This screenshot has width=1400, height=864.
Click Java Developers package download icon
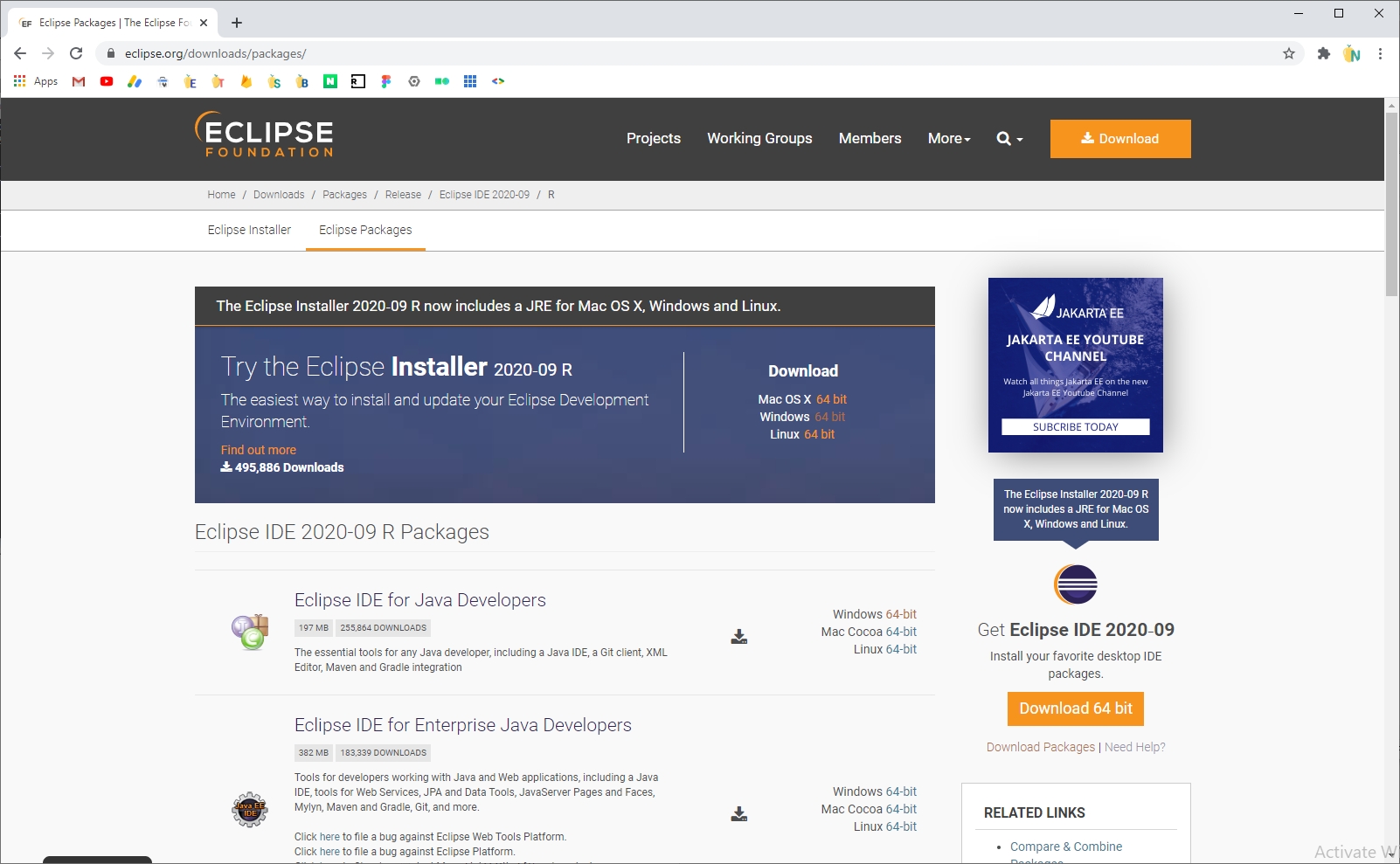click(x=739, y=637)
